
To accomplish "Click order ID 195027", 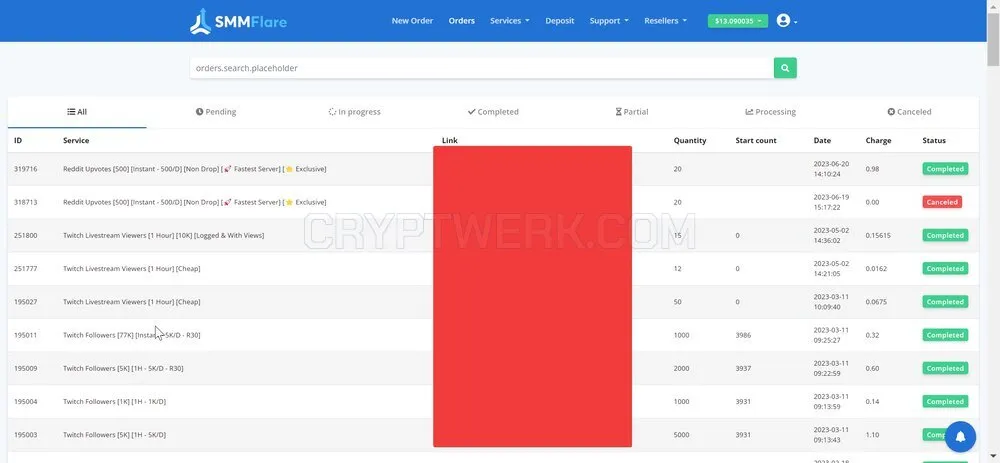I will (26, 302).
